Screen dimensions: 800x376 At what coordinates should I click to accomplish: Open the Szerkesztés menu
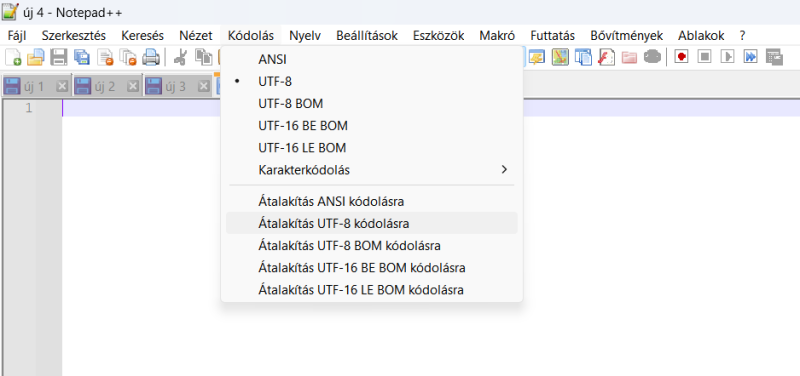pyautogui.click(x=74, y=36)
